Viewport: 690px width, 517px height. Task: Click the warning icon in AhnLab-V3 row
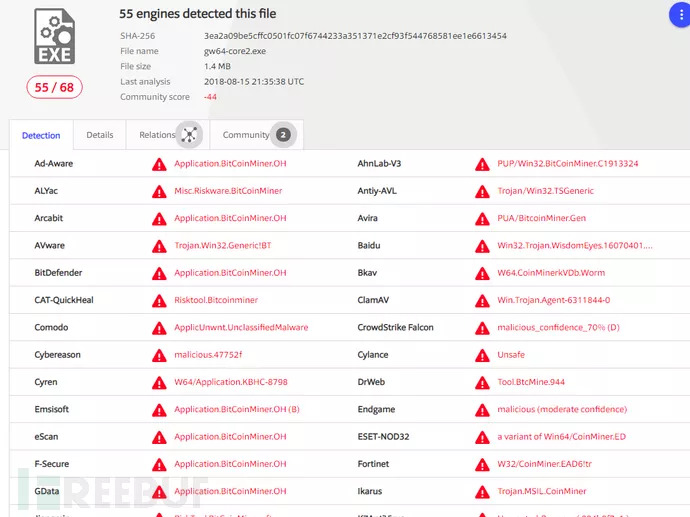pyautogui.click(x=482, y=165)
